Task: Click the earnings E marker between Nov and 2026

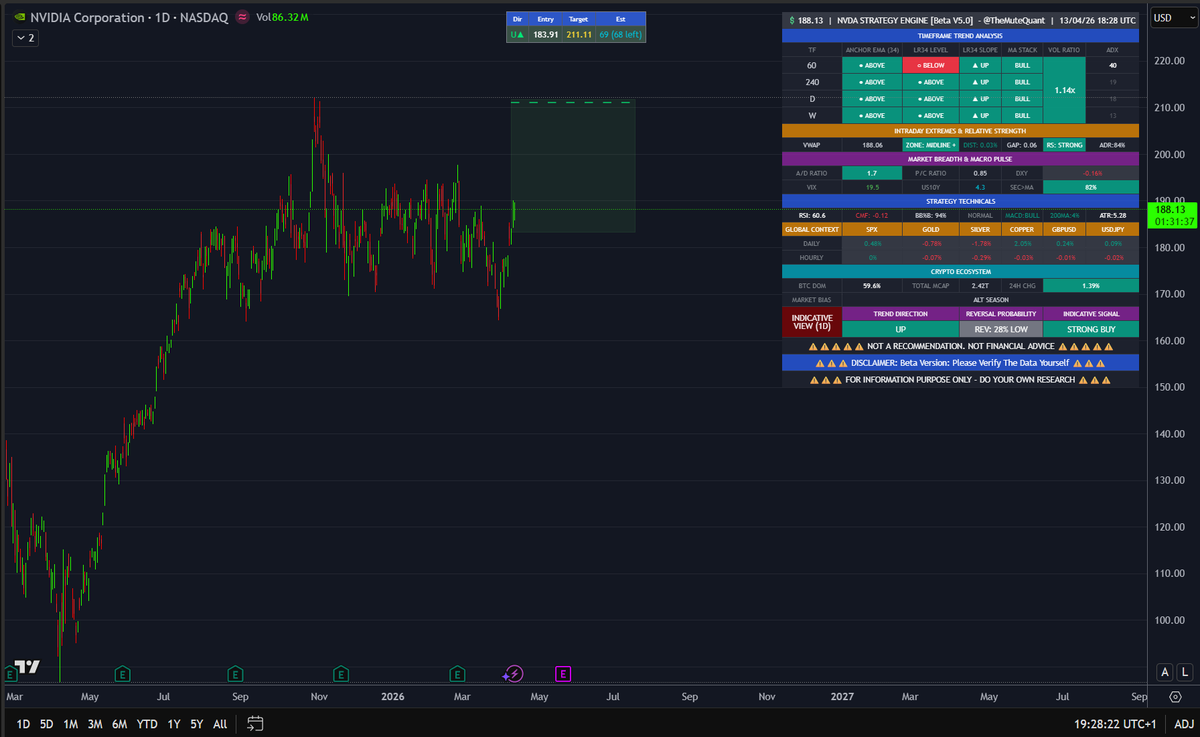Action: point(342,674)
